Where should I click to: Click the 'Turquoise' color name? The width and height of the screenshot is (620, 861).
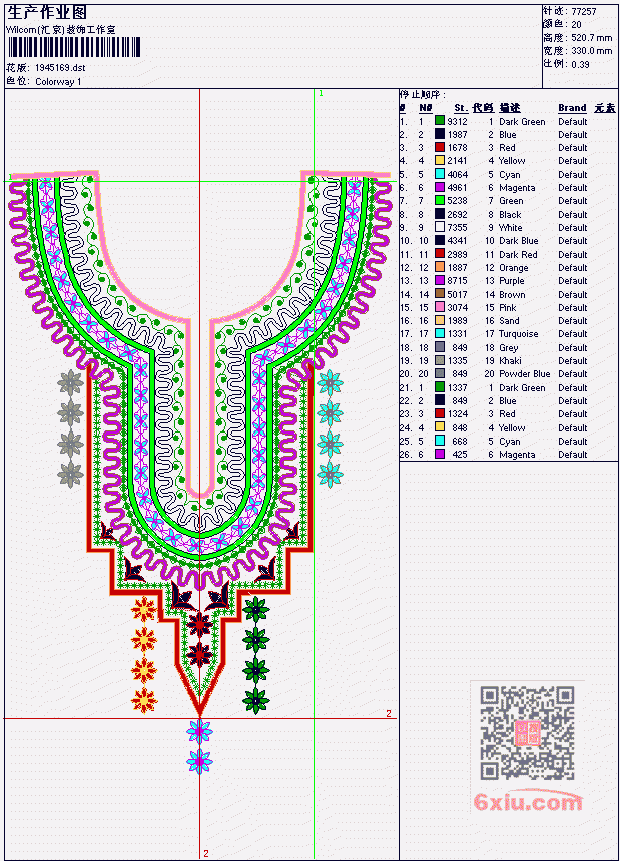518,334
